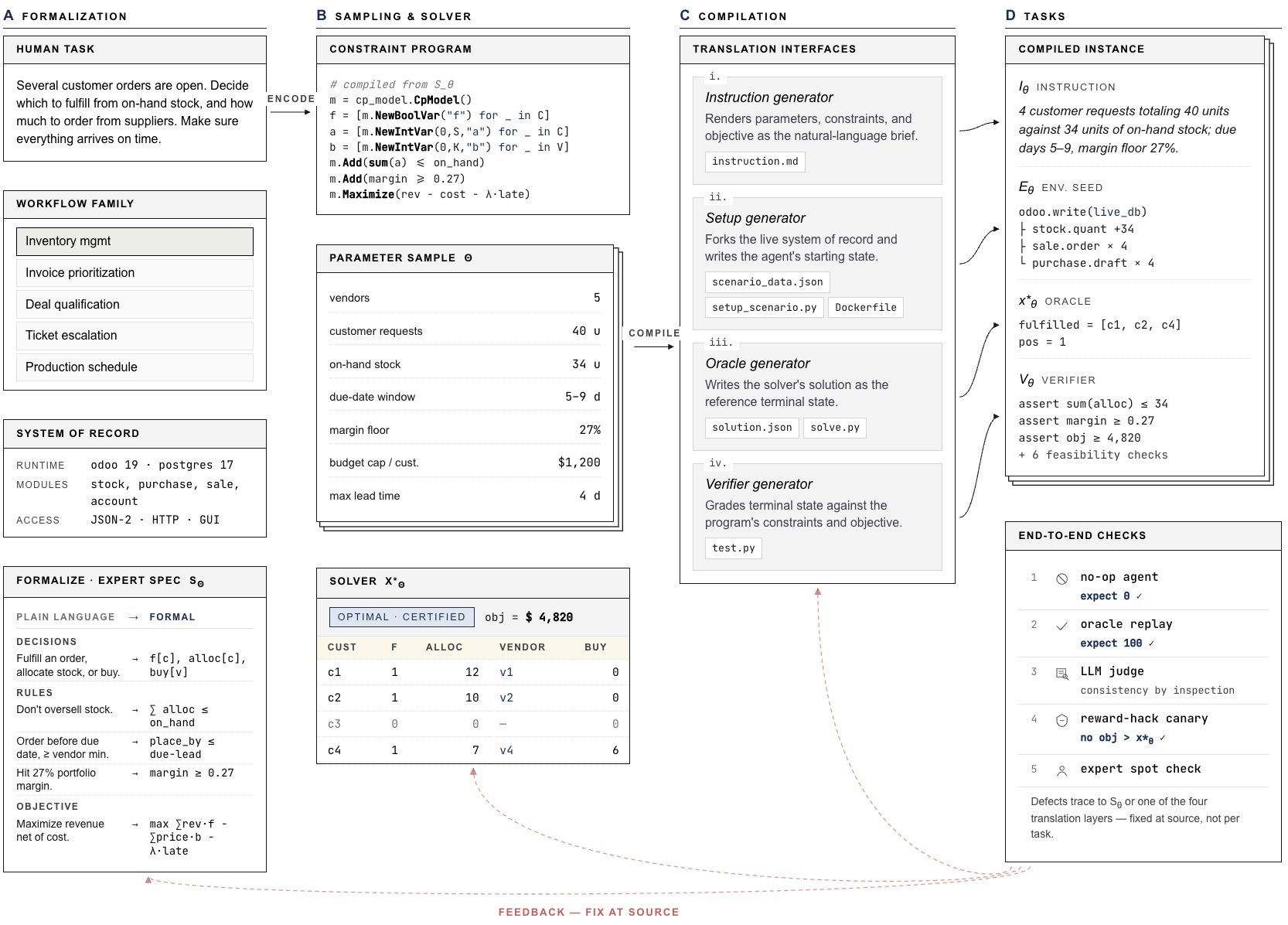Click the 'fulfilled = [c1, c2, c4]' oracle line
This screenshot has width=1288, height=925.
[x=1099, y=326]
